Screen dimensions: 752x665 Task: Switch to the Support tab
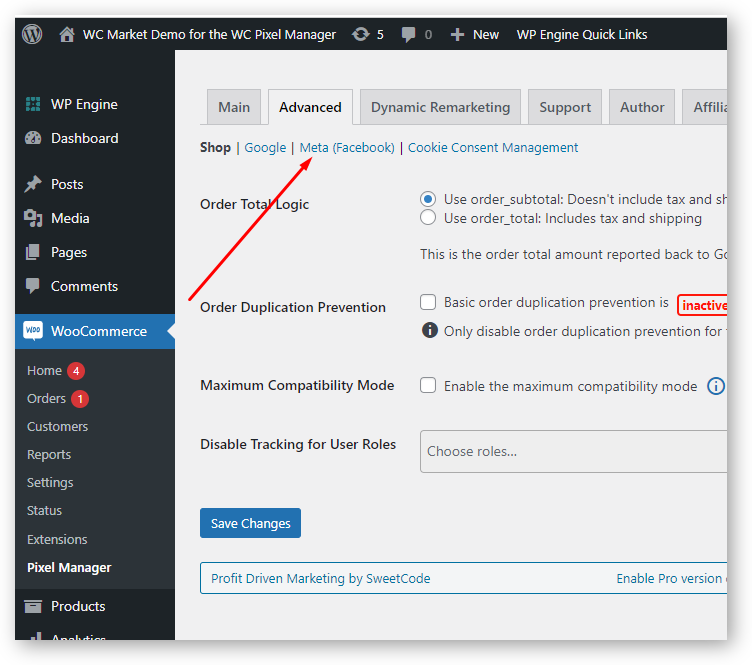tap(565, 107)
